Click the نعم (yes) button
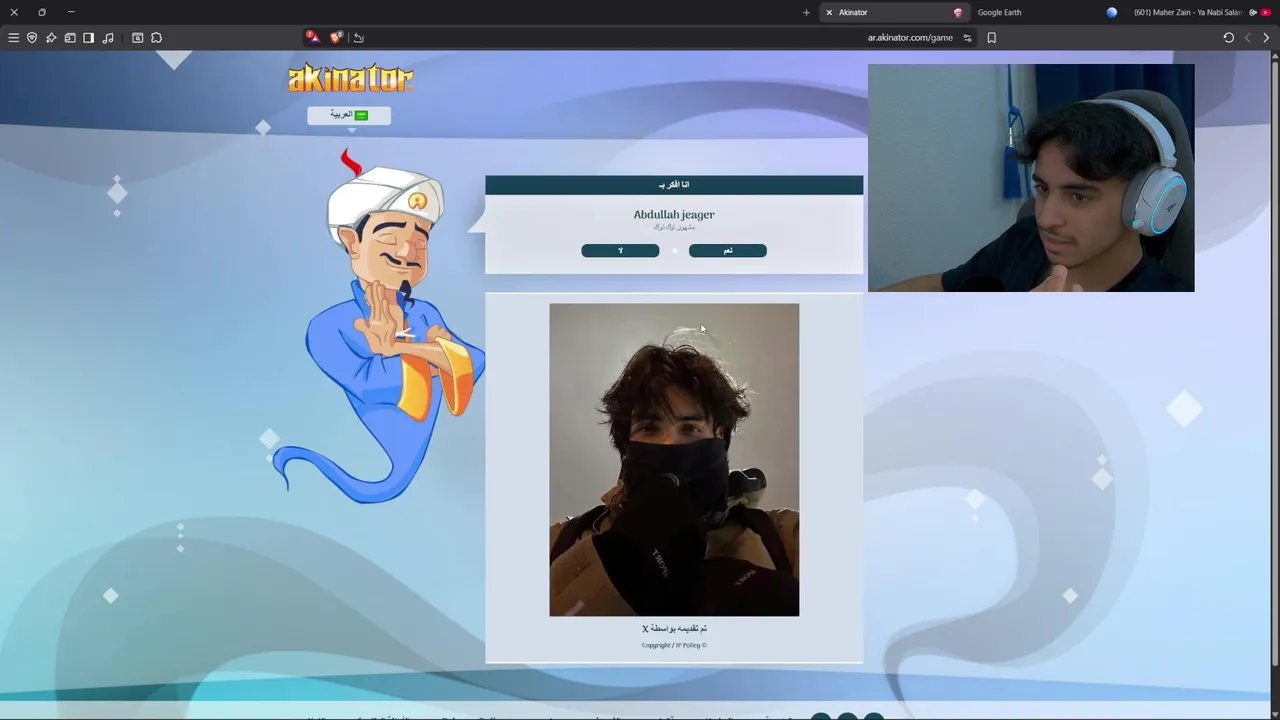This screenshot has height=720, width=1280. click(728, 251)
